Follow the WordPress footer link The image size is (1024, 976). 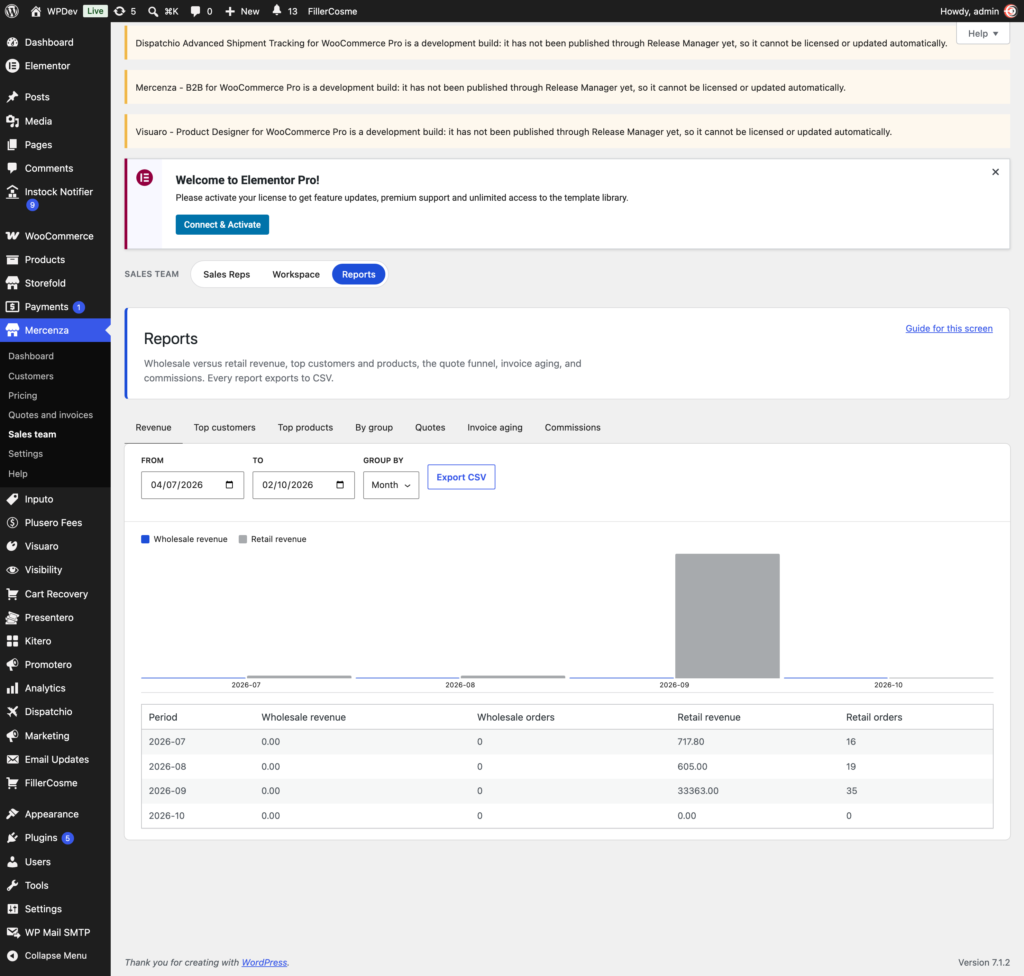tap(264, 962)
